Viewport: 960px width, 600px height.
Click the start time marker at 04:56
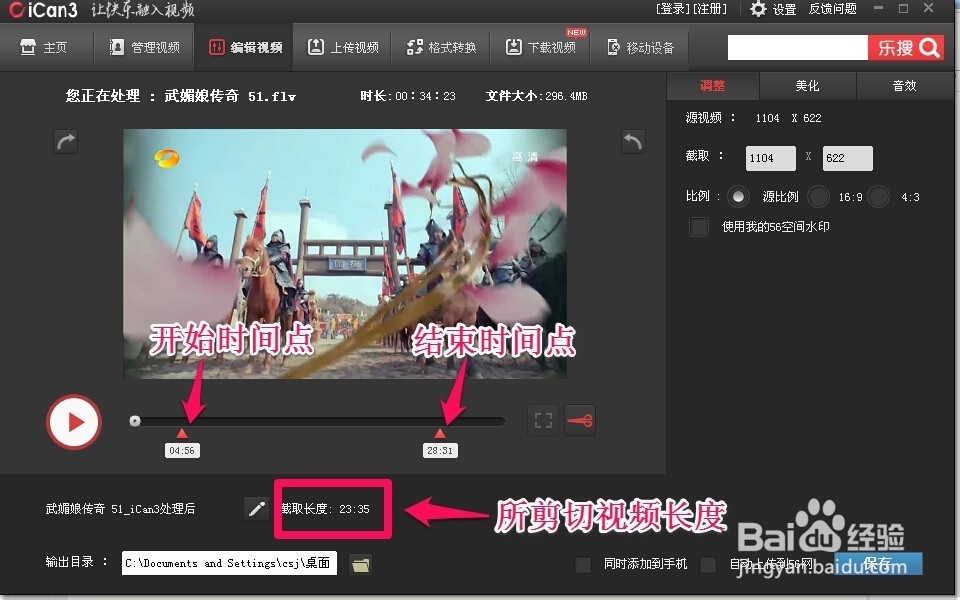coord(182,433)
